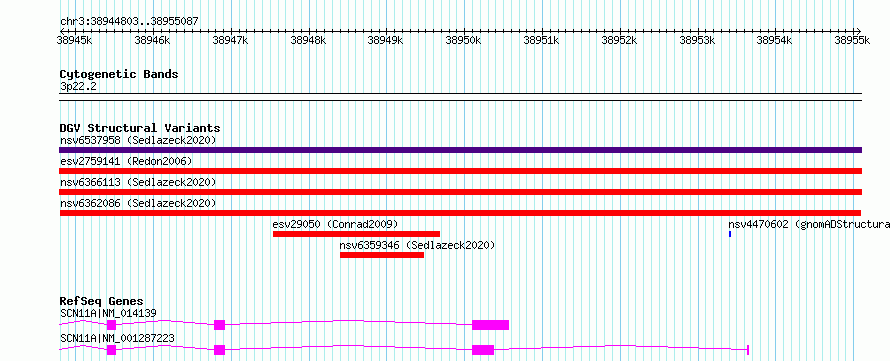Open the nsv6359346 (Sedlazeck2020) label
The image size is (890, 361).
[x=418, y=245]
